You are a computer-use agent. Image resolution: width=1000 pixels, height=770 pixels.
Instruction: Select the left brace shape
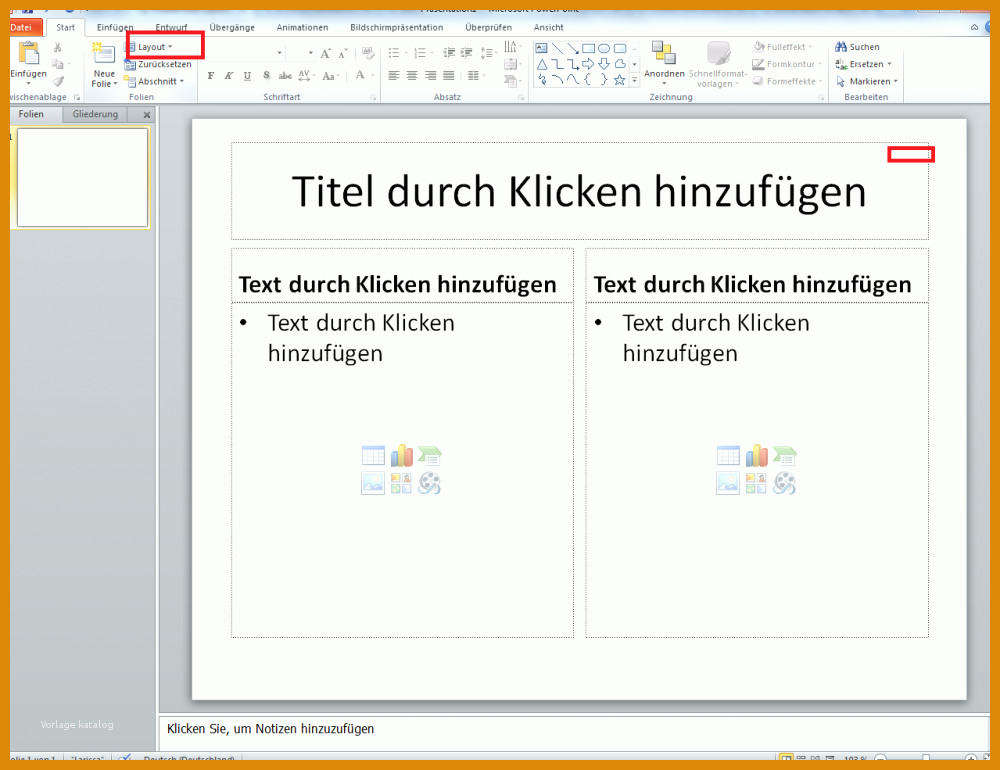588,80
